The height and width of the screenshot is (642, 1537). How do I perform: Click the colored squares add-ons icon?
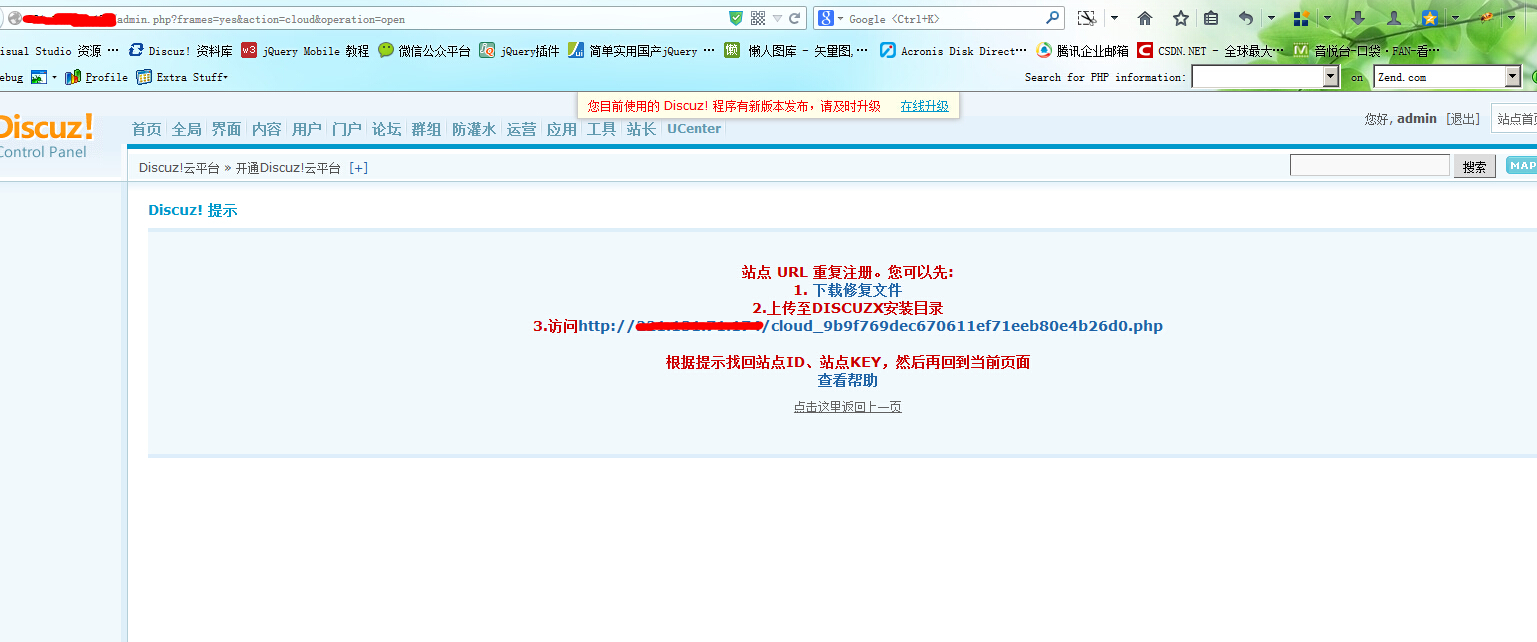click(1301, 18)
